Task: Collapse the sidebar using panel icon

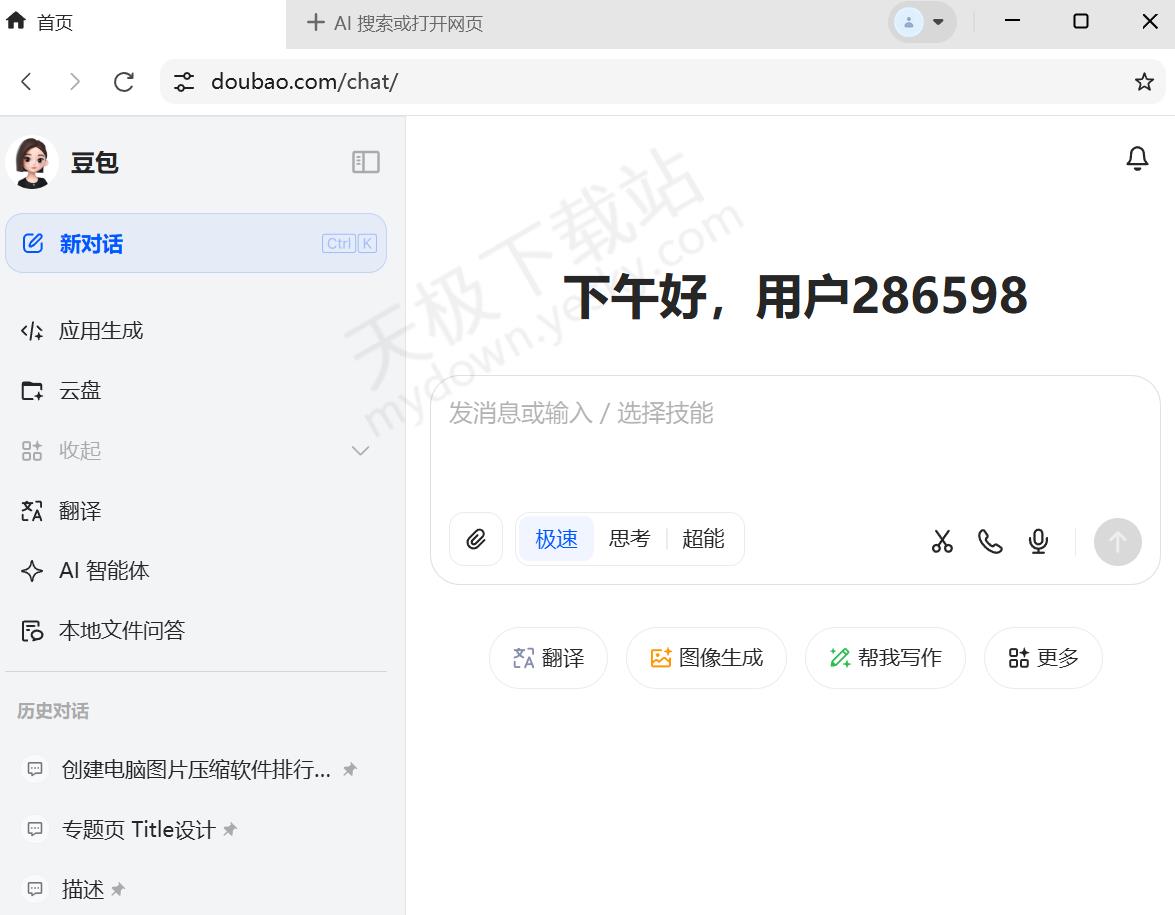Action: [x=366, y=162]
